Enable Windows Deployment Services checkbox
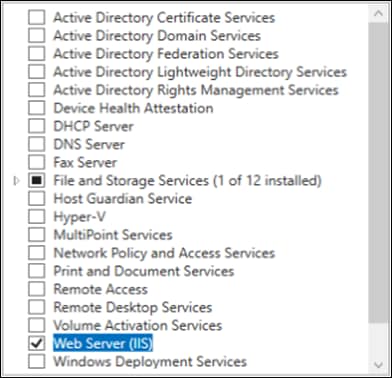The width and height of the screenshot is (392, 378). (37, 361)
